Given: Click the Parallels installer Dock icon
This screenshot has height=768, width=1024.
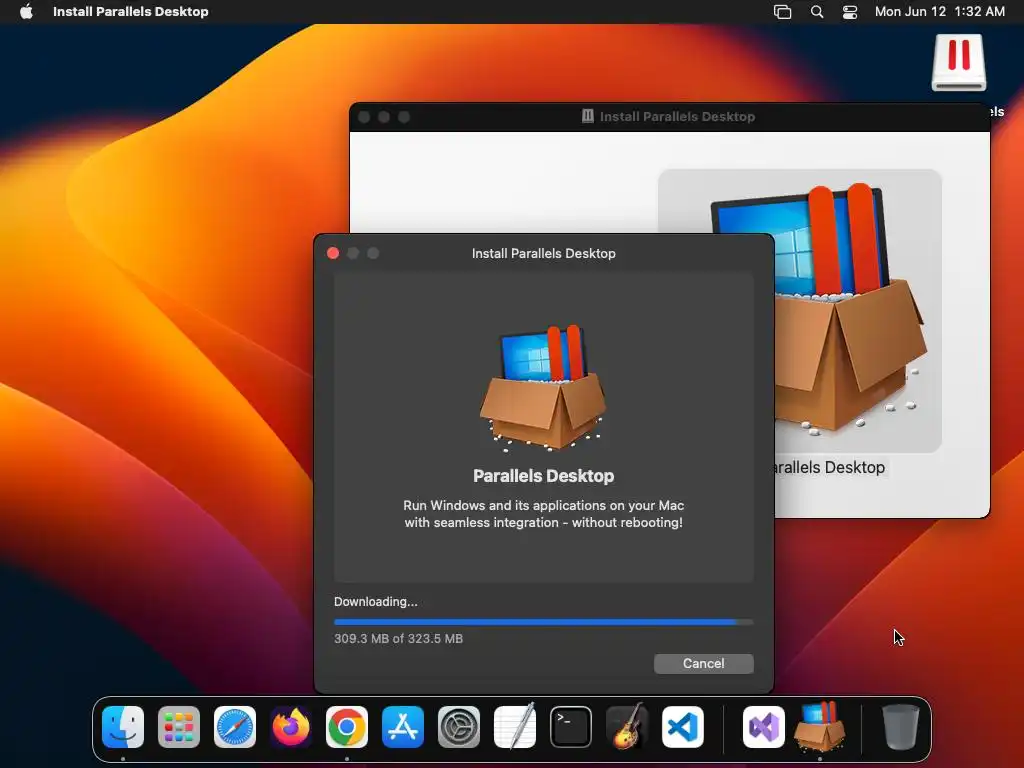Looking at the screenshot, I should pyautogui.click(x=820, y=727).
